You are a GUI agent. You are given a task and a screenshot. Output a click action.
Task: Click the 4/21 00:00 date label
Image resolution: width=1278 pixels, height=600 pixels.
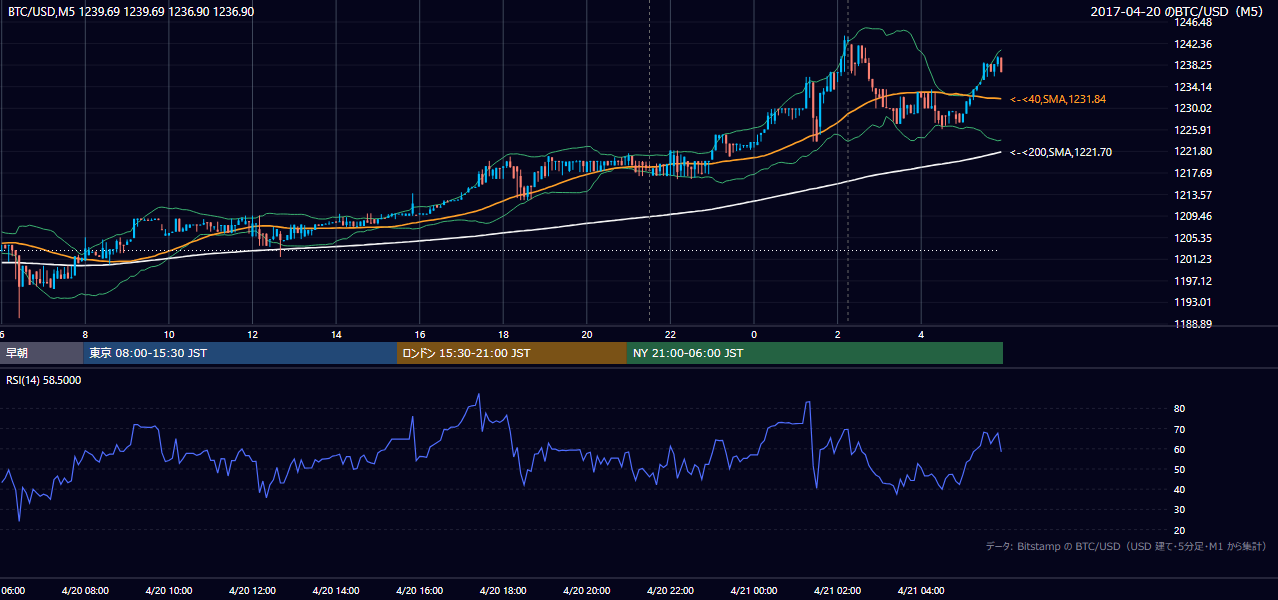tap(754, 590)
